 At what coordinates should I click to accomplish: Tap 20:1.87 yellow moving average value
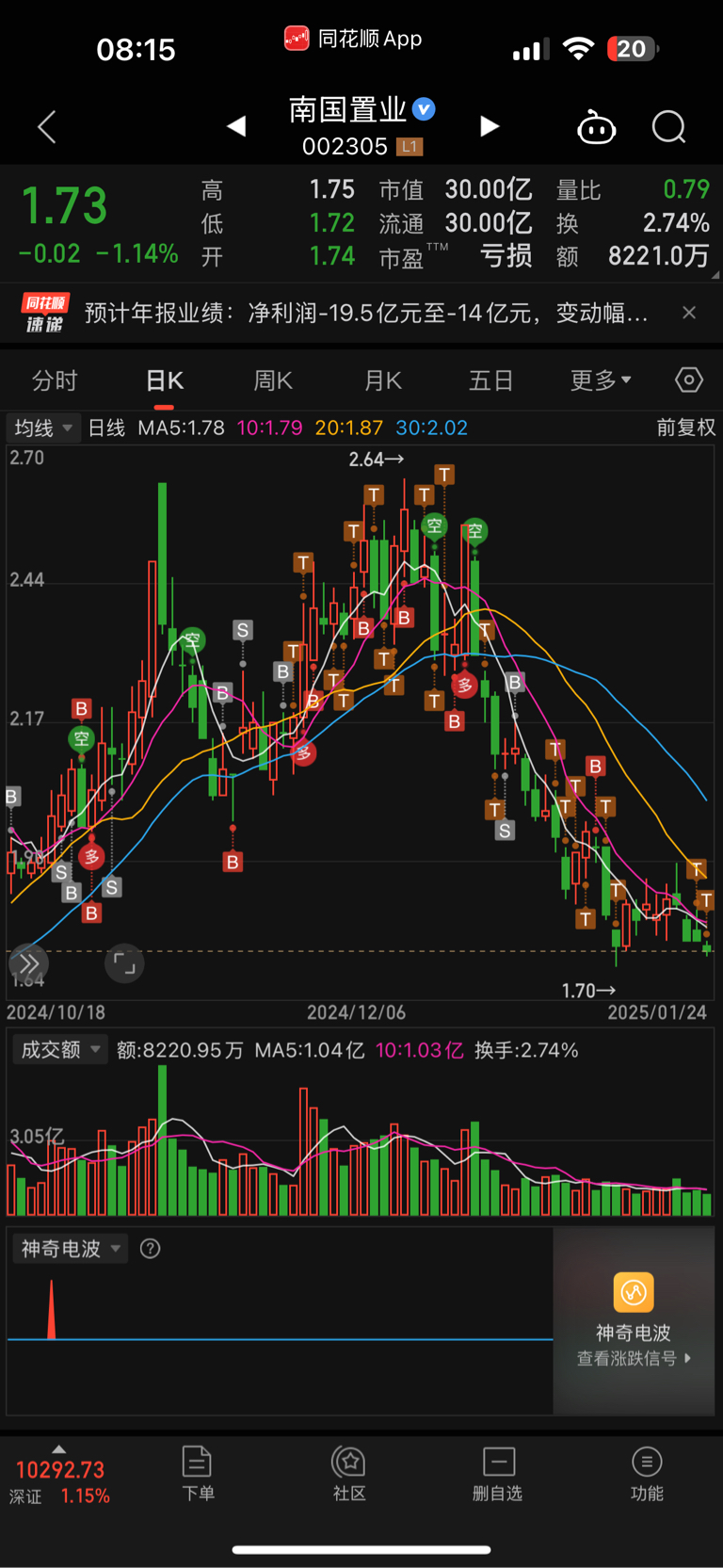349,428
